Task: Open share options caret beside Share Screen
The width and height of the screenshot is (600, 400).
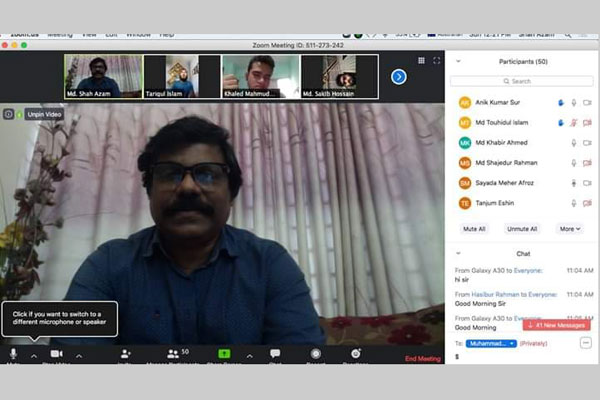Action: click(x=249, y=356)
